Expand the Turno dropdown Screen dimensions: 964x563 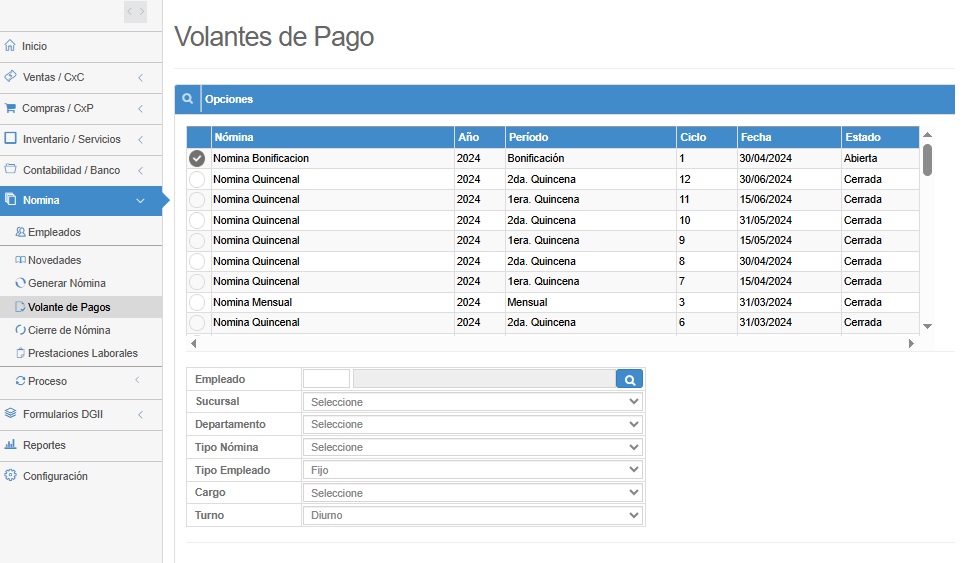(x=472, y=515)
